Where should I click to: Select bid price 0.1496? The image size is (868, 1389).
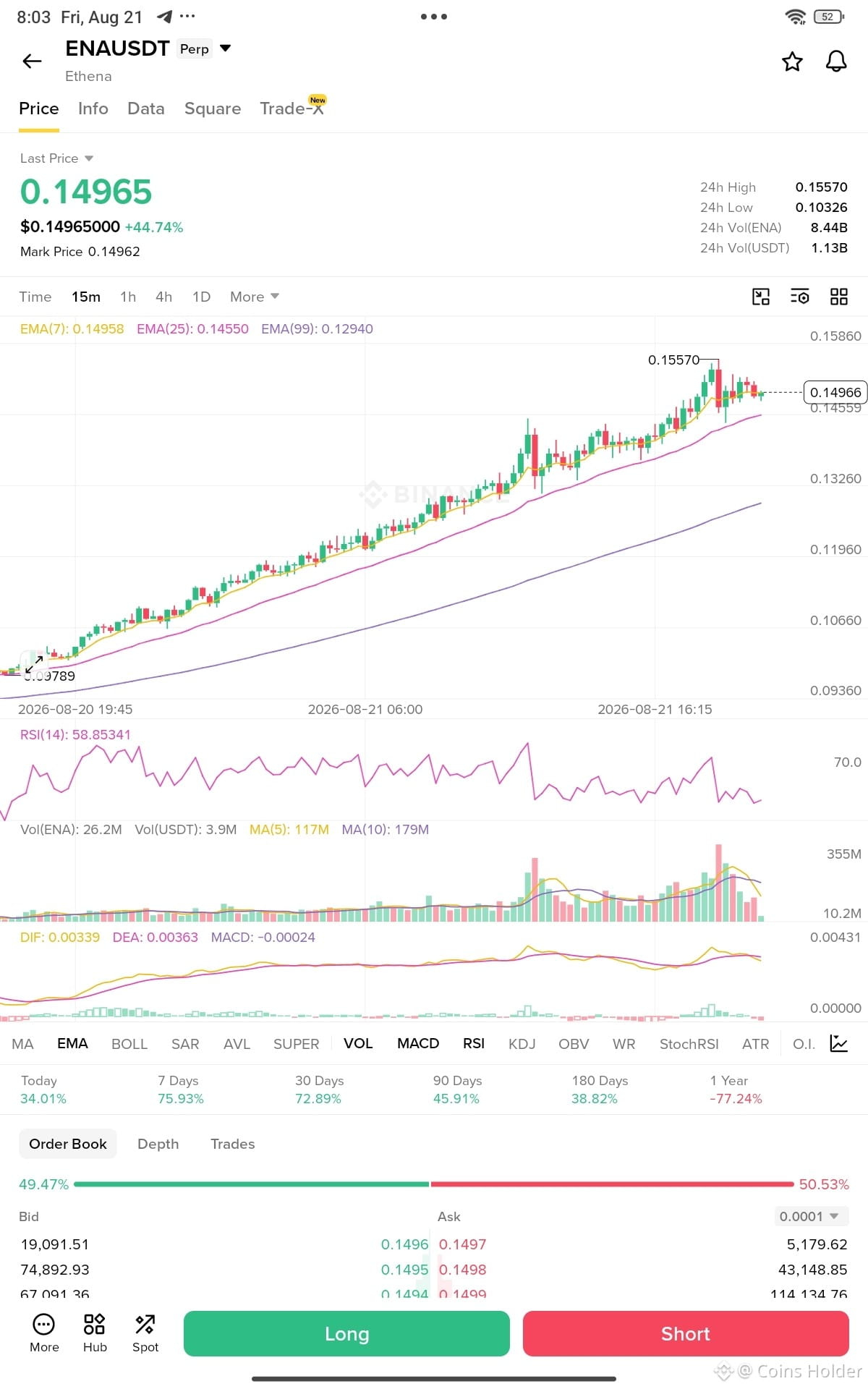405,1244
